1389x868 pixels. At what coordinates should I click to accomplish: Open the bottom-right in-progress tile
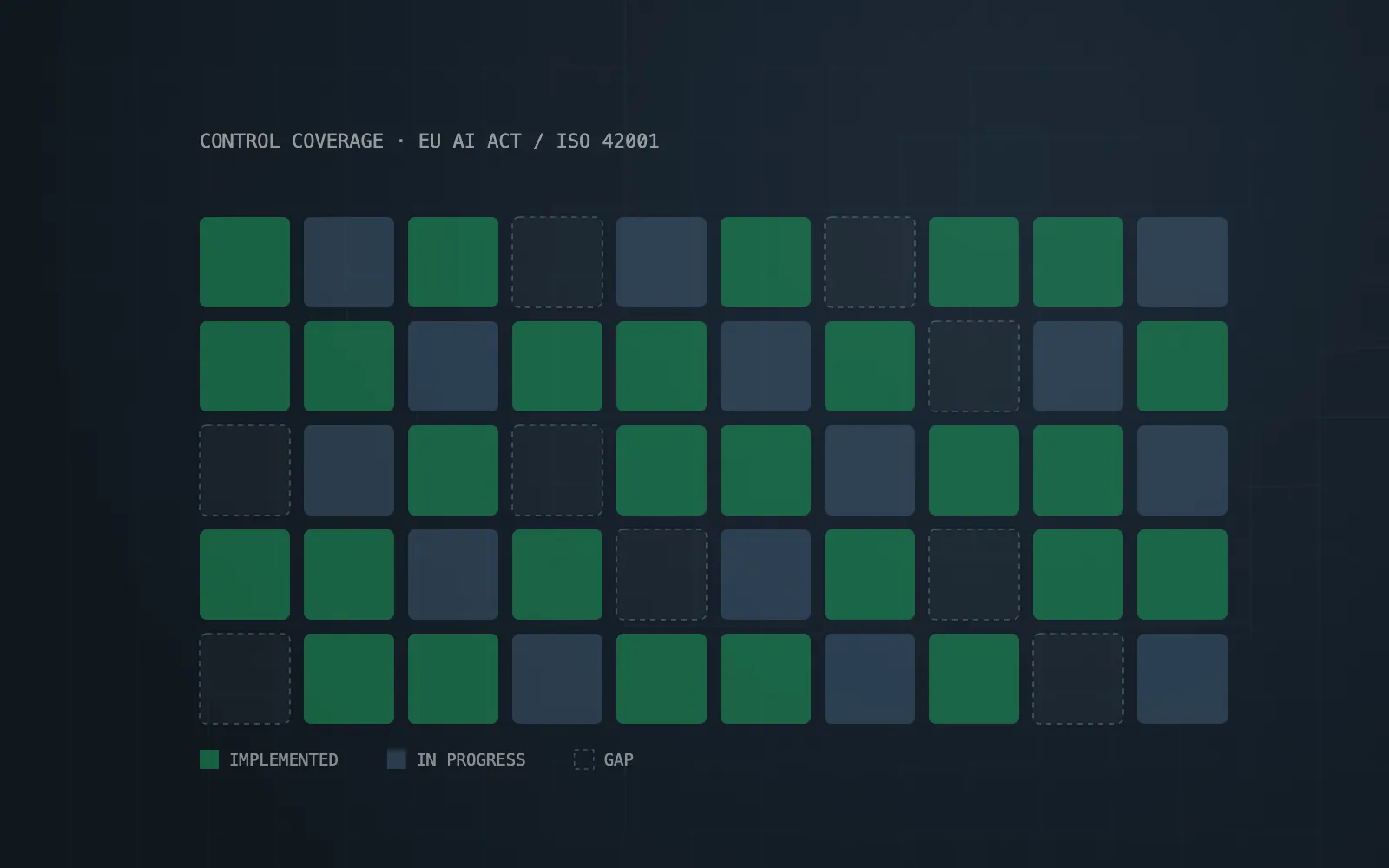tap(1182, 679)
